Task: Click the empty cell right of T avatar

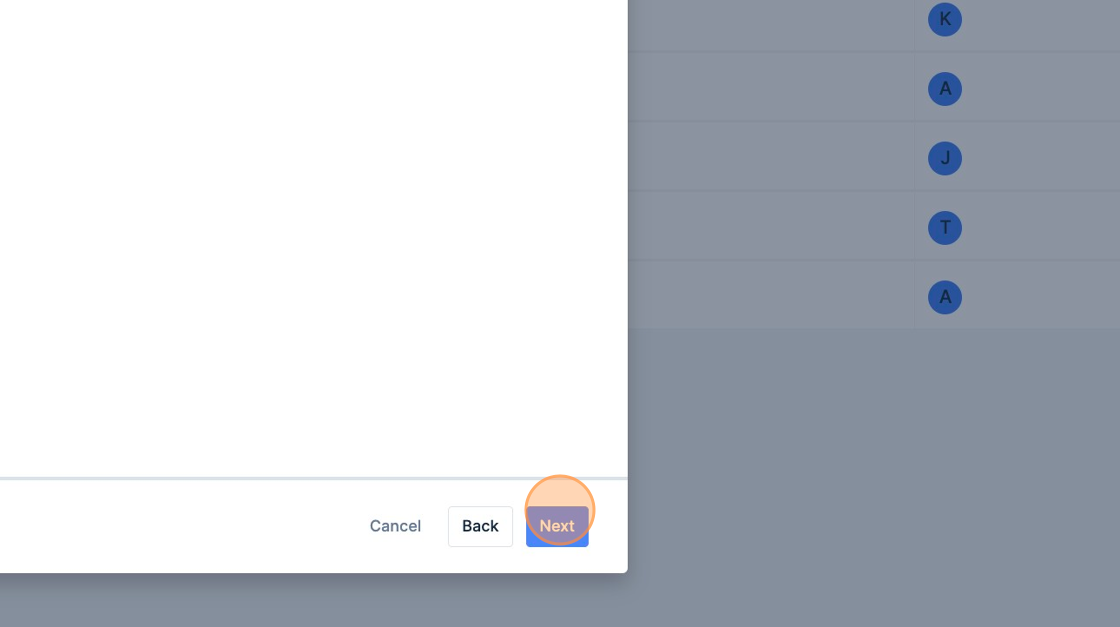Action: click(1043, 226)
